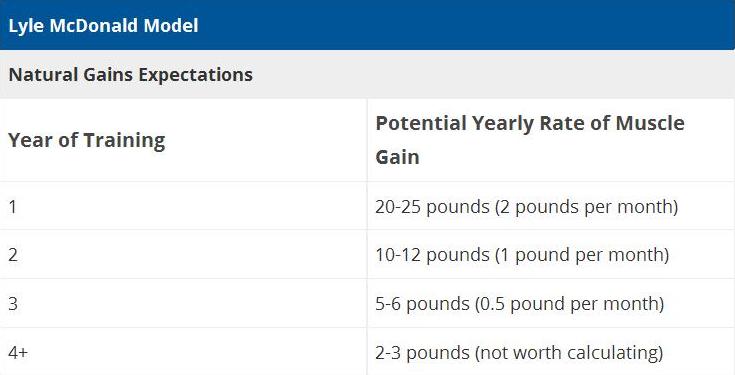Select the 4+ year cell
The height and width of the screenshot is (375, 735).
click(183, 352)
